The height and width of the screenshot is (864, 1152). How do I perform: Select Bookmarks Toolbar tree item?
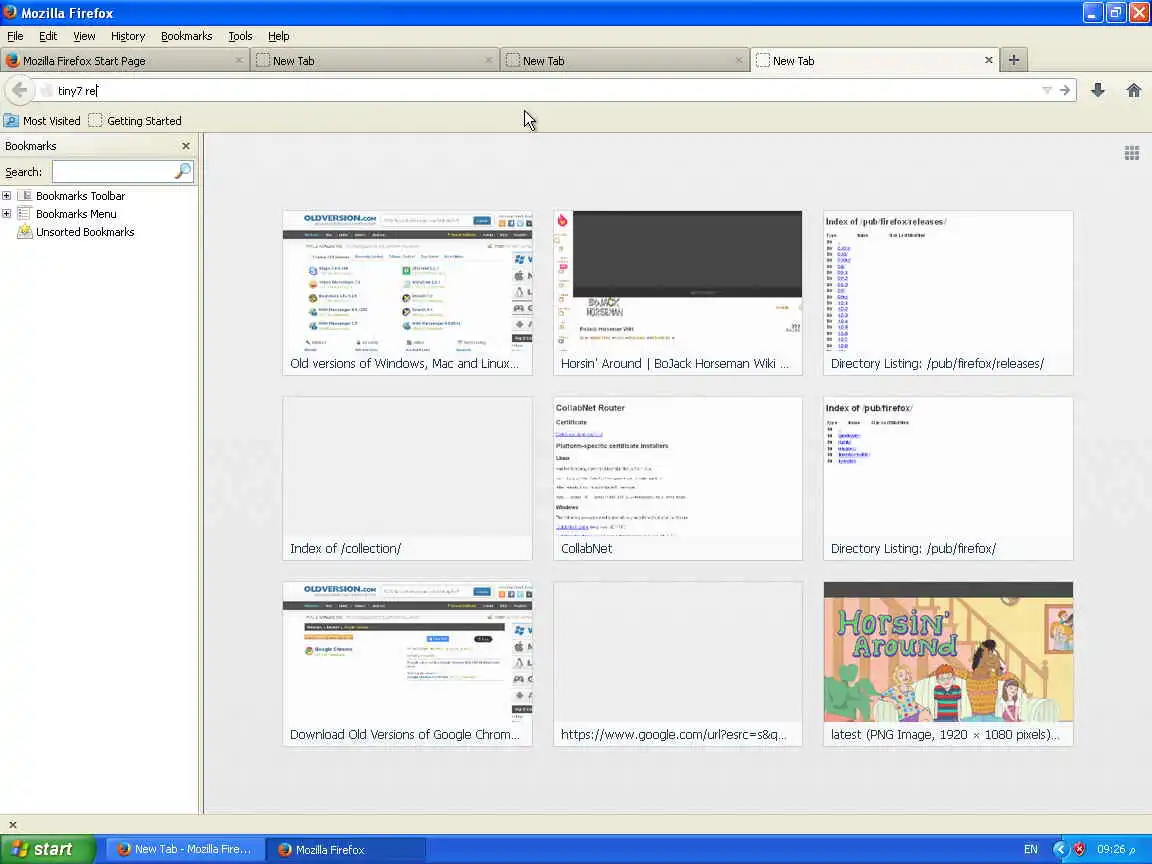pos(71,195)
